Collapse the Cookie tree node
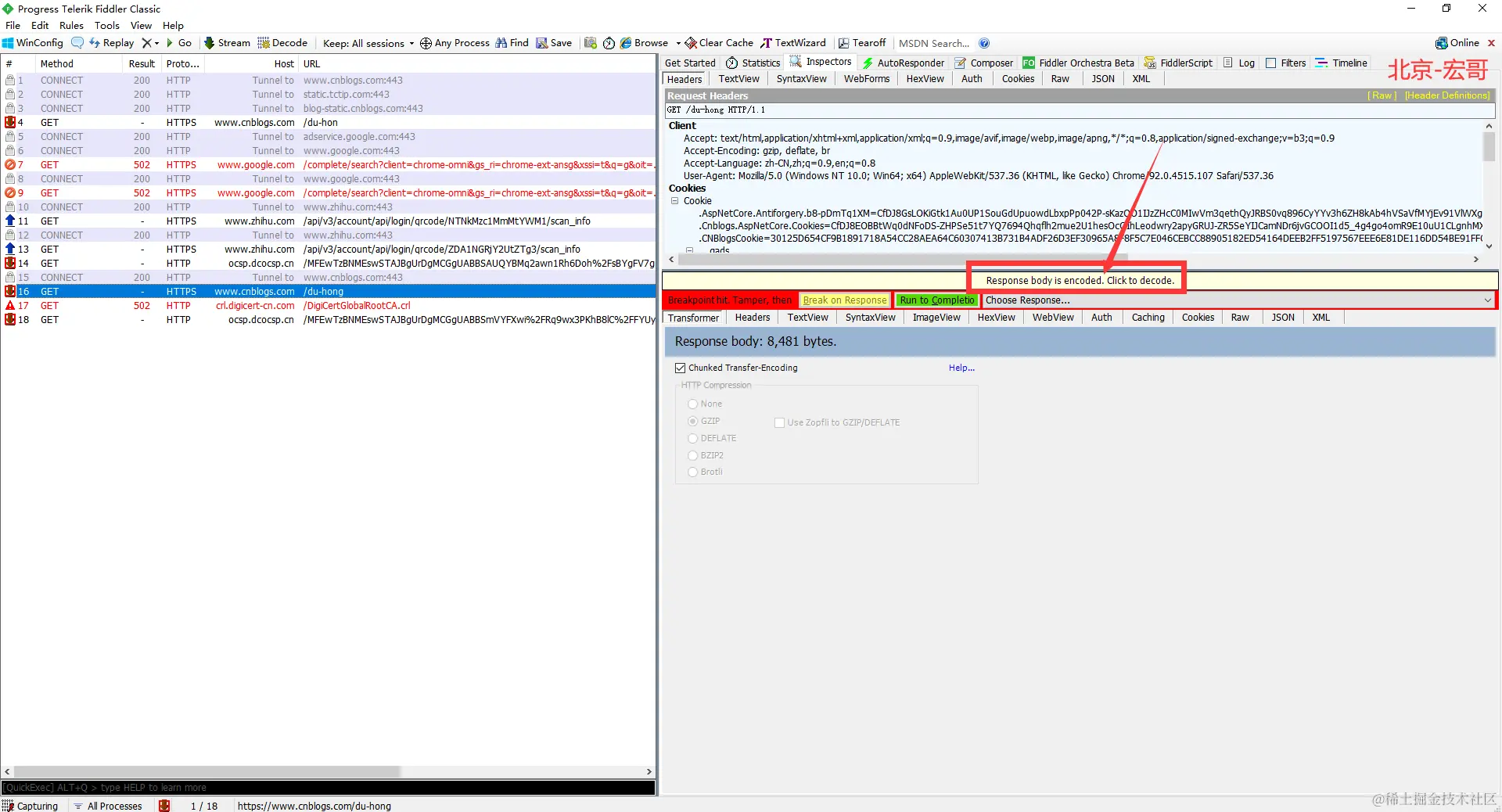The width and height of the screenshot is (1502, 812). click(674, 201)
